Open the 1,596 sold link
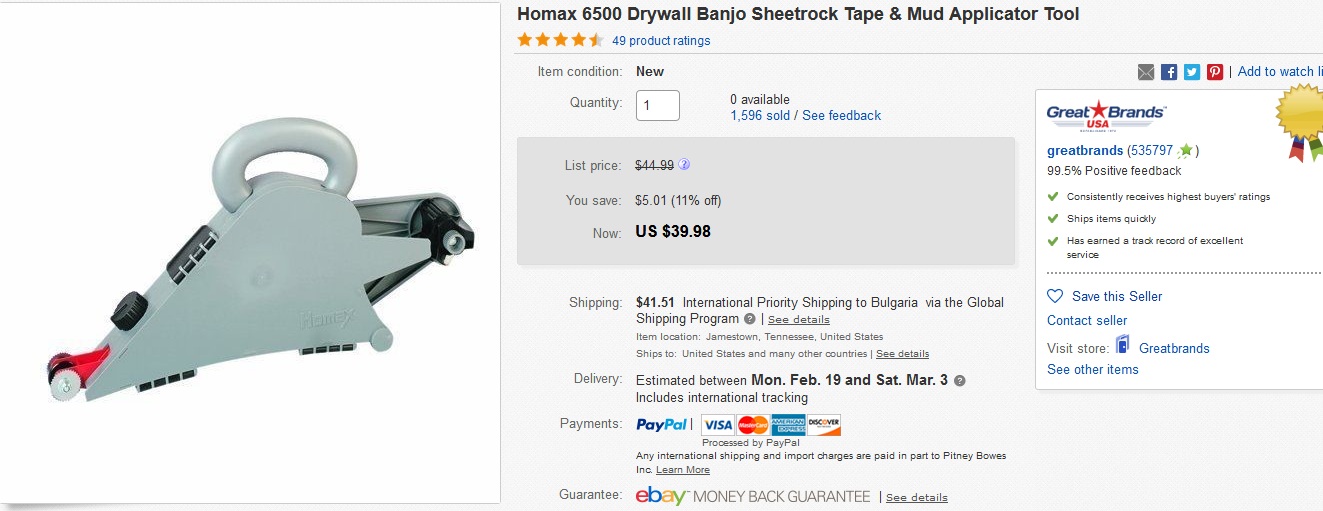Screen dimensions: 1323x511 (x=760, y=116)
